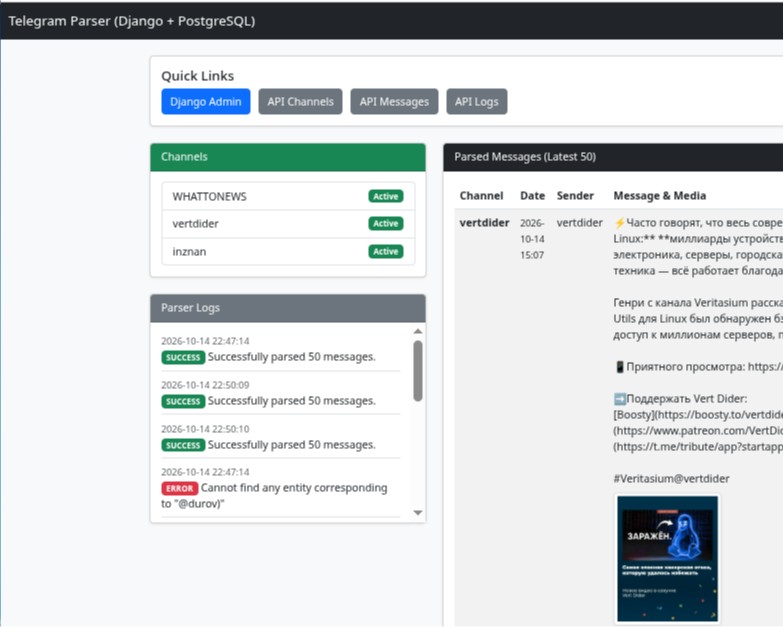This screenshot has height=627, width=783.
Task: Click the bold vertdider channel cell
Action: (x=484, y=223)
